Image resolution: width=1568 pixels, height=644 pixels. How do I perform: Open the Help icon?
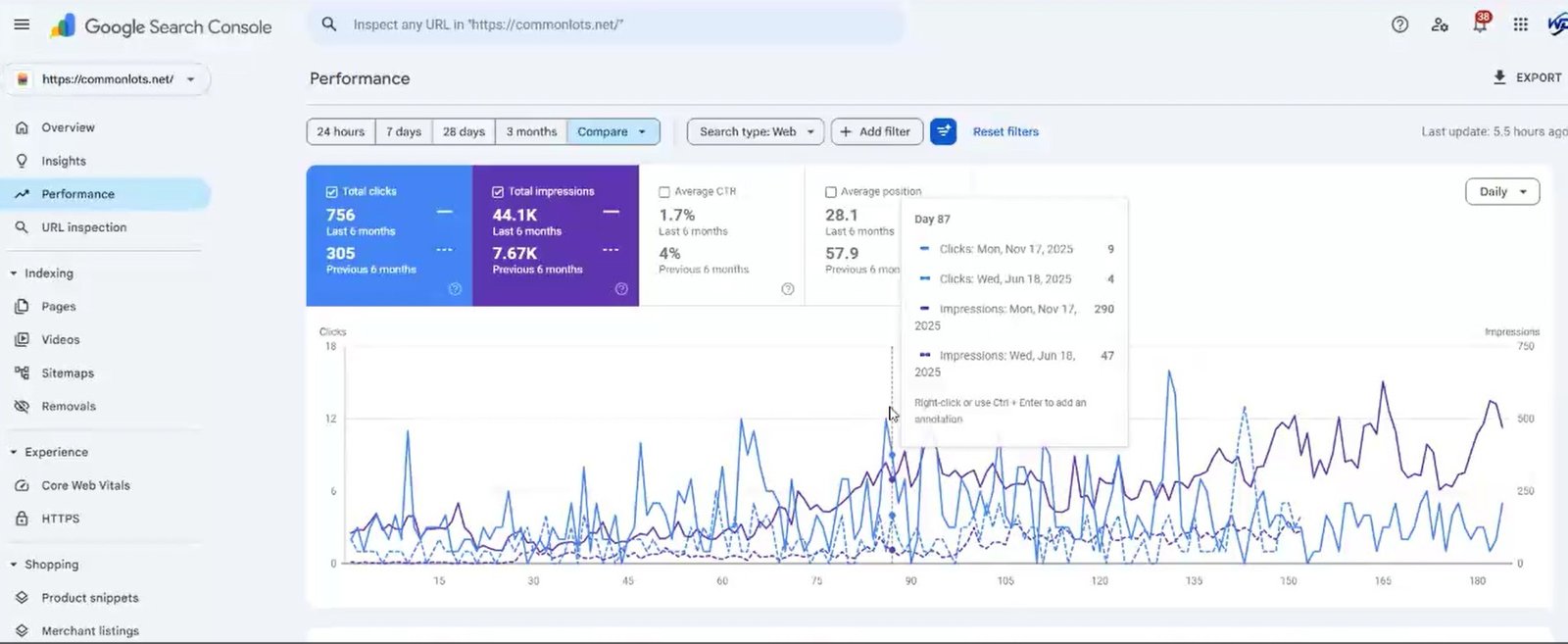coord(1399,25)
